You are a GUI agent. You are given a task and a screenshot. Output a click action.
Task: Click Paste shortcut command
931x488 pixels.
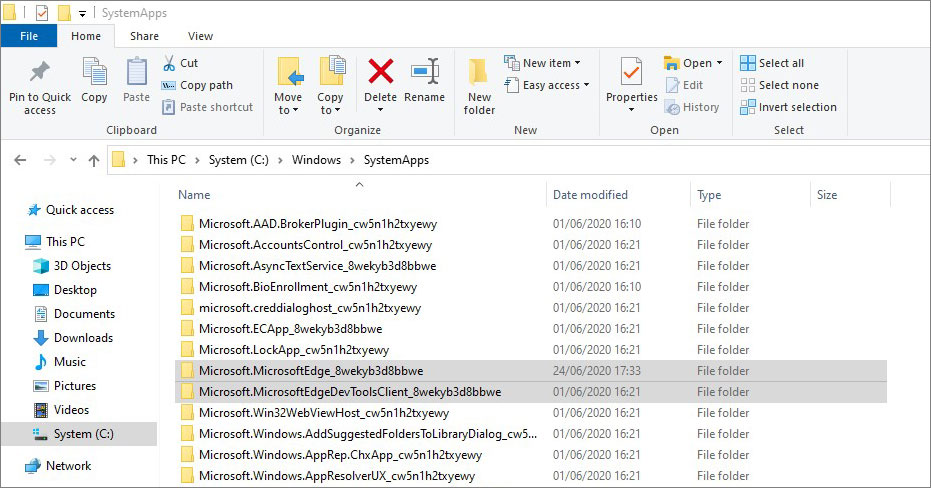[x=208, y=107]
